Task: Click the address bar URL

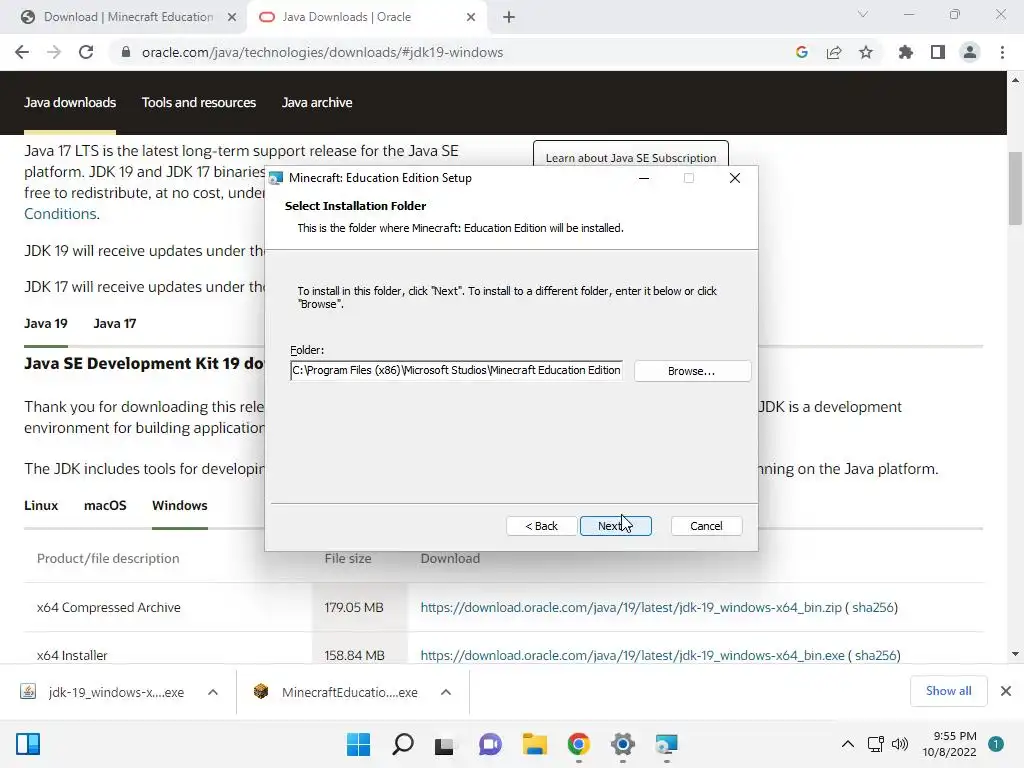Action: point(322,52)
